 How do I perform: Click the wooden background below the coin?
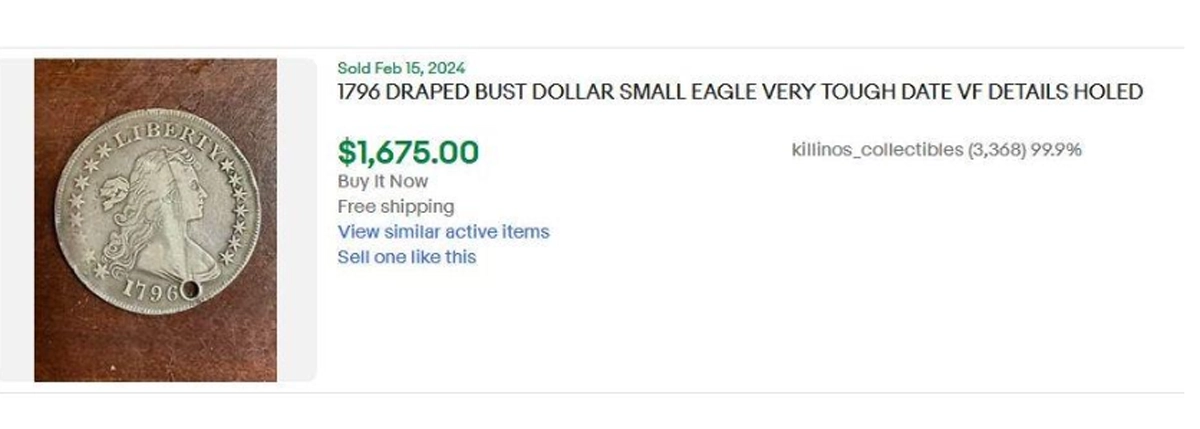155,350
